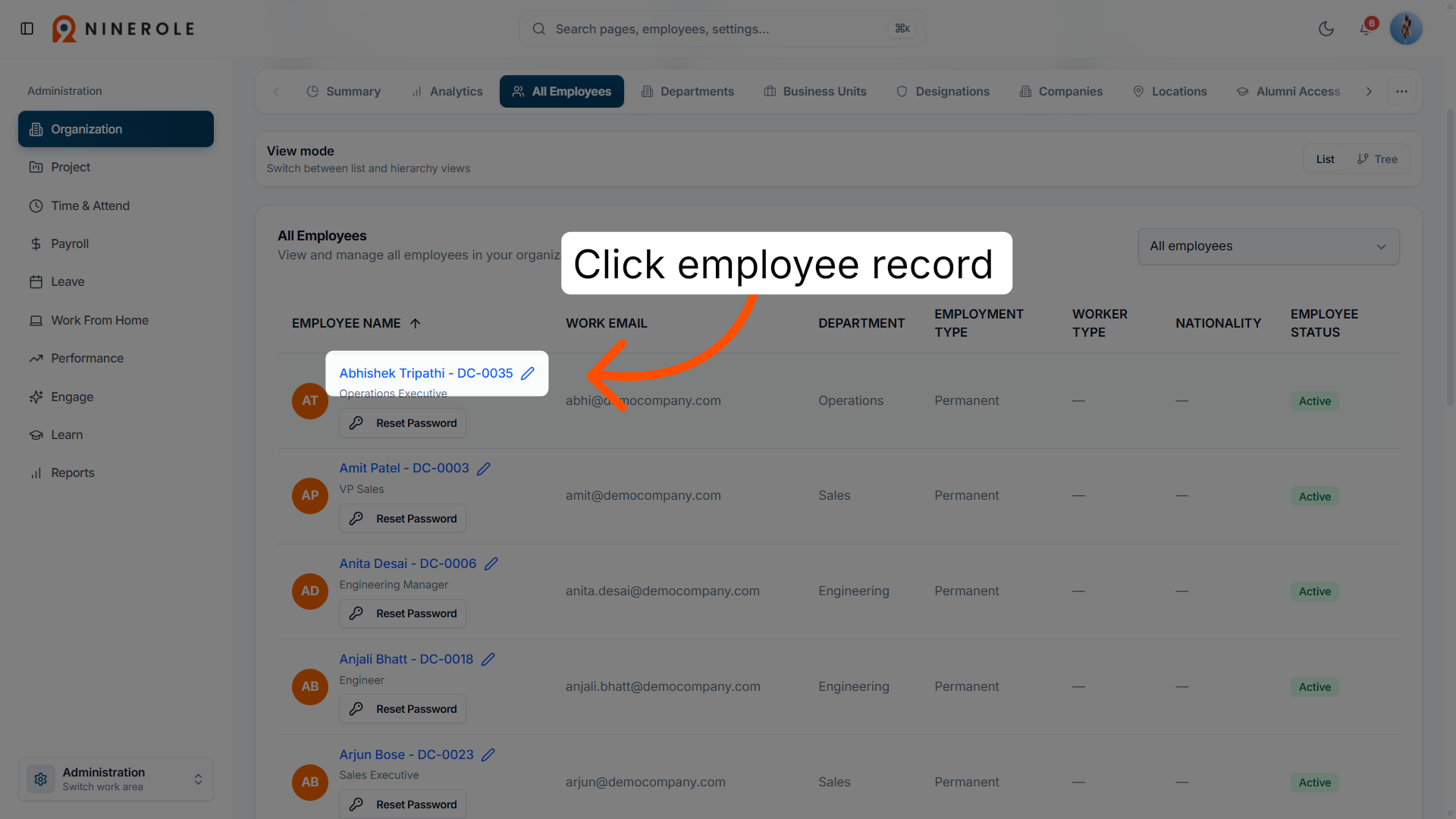Viewport: 1456px width, 819px height.
Task: Edit Abhishek Tripathi with pencil icon
Action: (528, 373)
